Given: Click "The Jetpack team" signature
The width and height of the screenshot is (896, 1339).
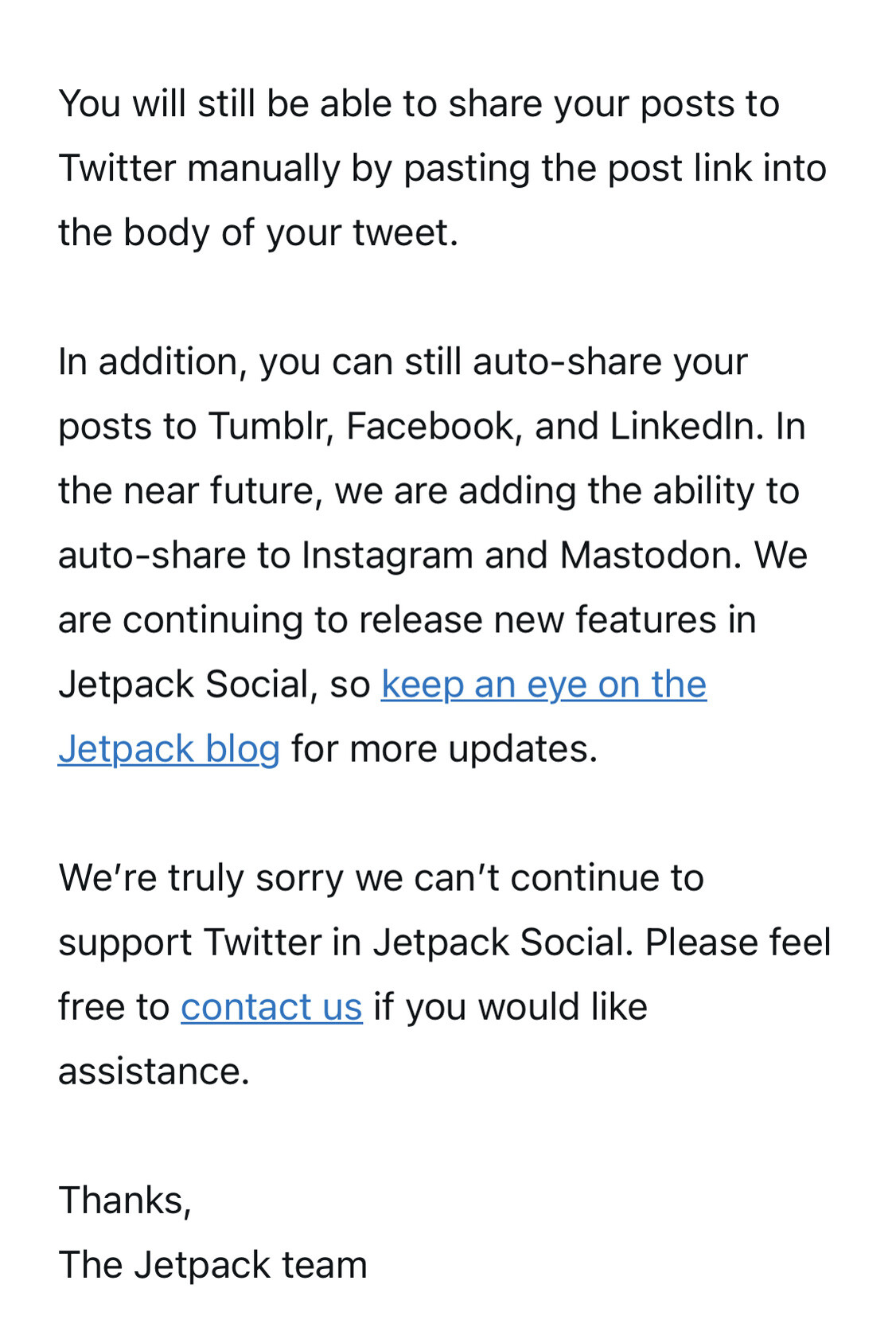Looking at the screenshot, I should [x=212, y=1265].
